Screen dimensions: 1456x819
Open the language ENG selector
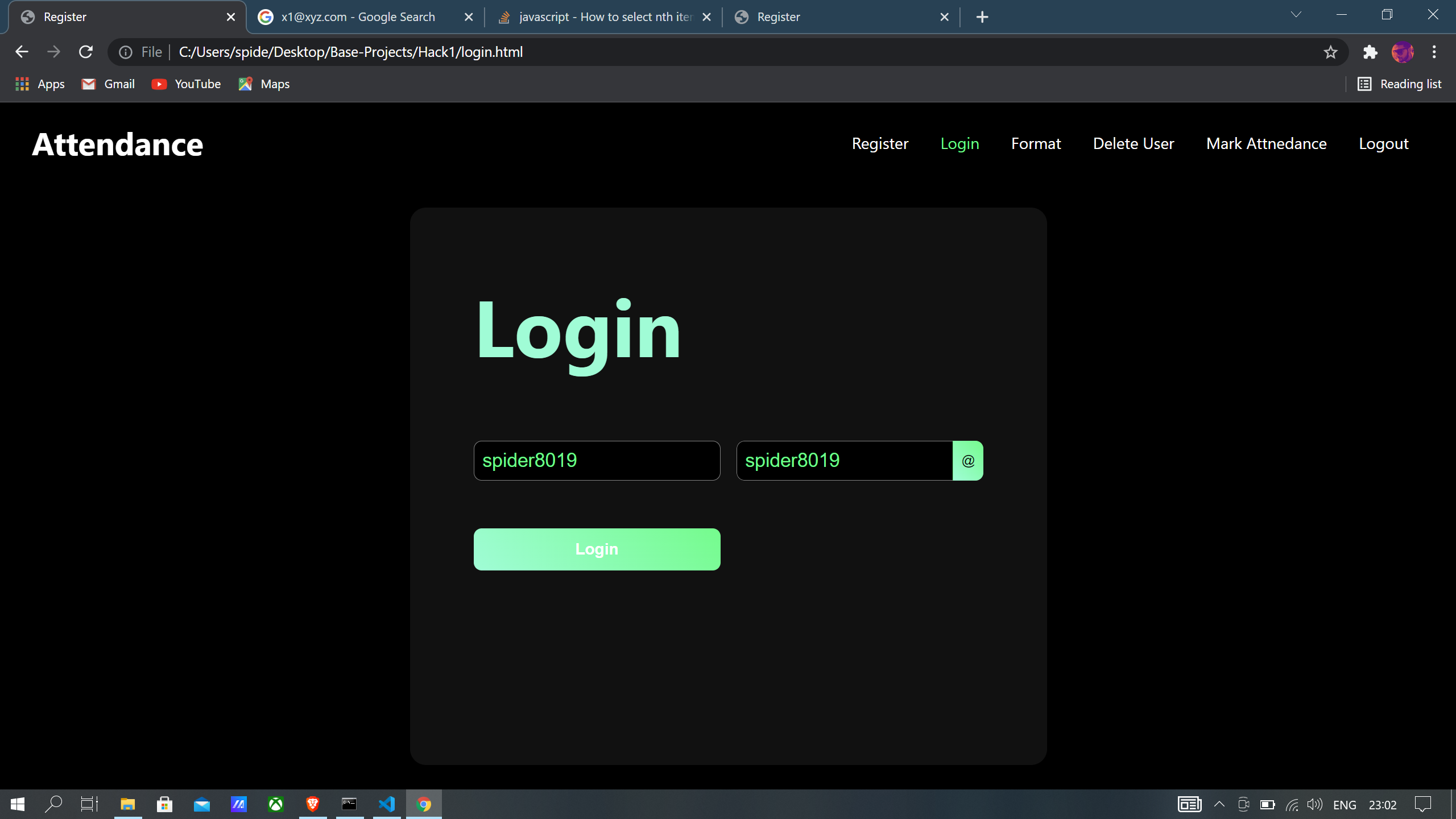tap(1345, 805)
